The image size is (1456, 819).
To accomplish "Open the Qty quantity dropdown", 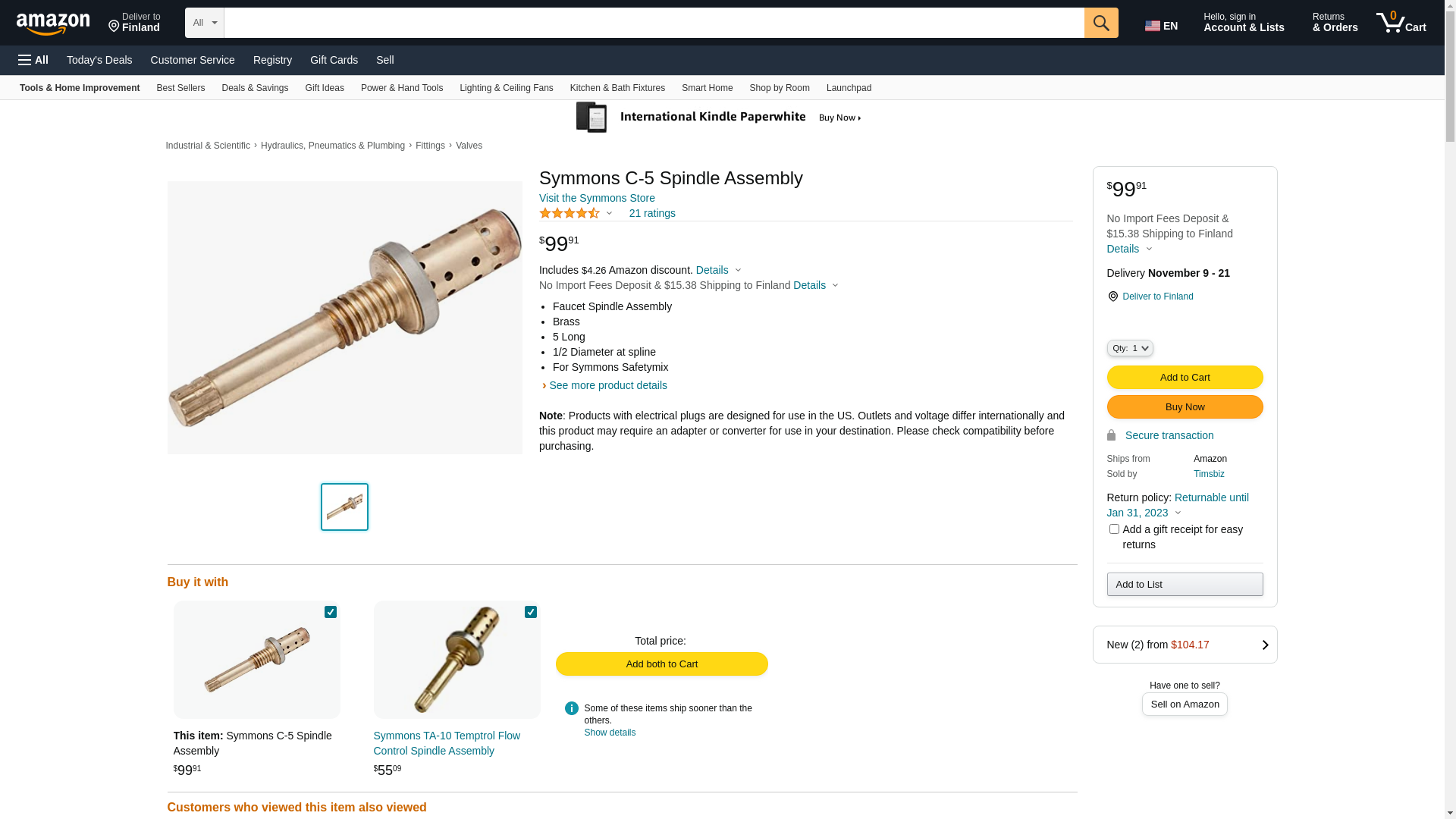I will [x=1130, y=348].
